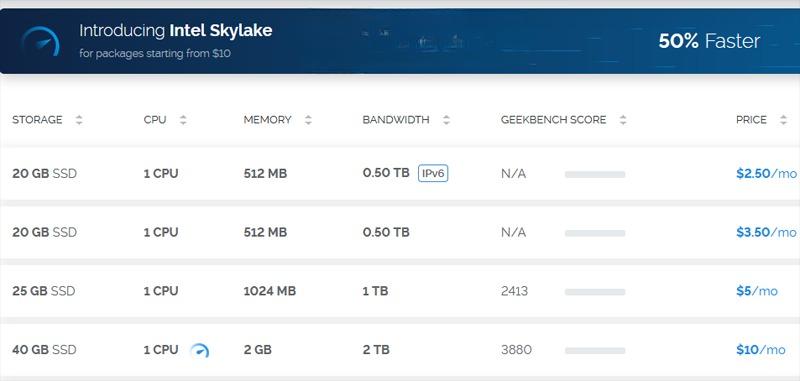
Task: Sort by Geekbench Score using its arrows
Action: (x=623, y=120)
